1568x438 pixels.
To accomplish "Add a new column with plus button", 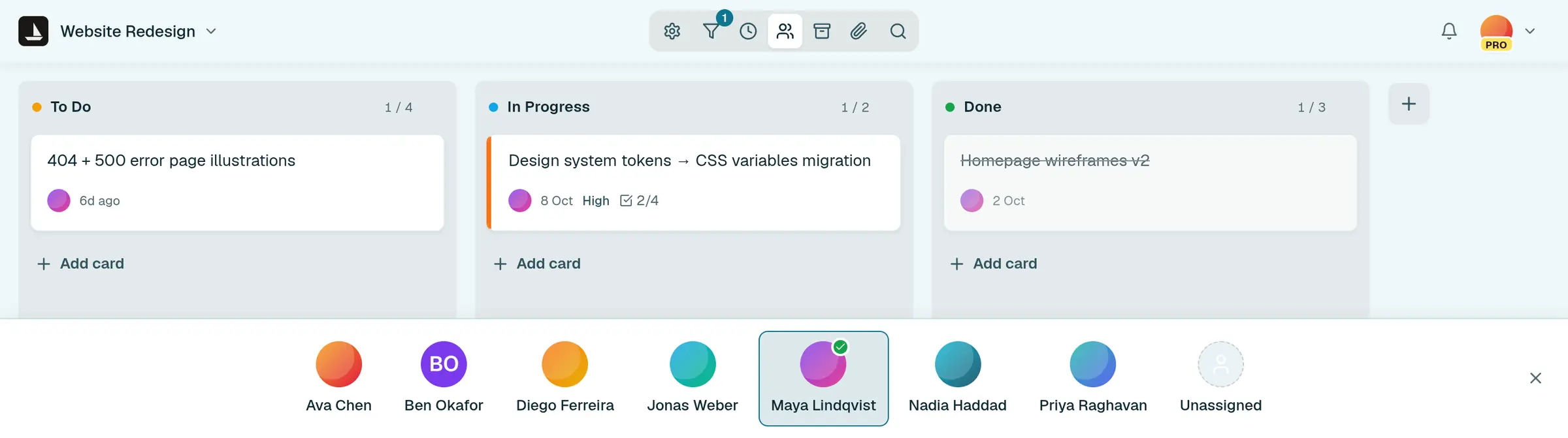I will [1409, 104].
